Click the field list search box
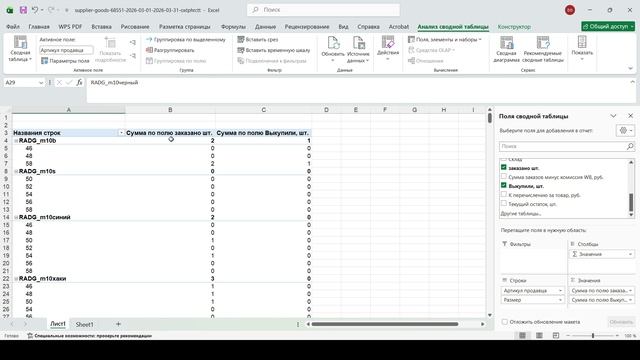Viewport: 640px width, 360px height. 567,146
